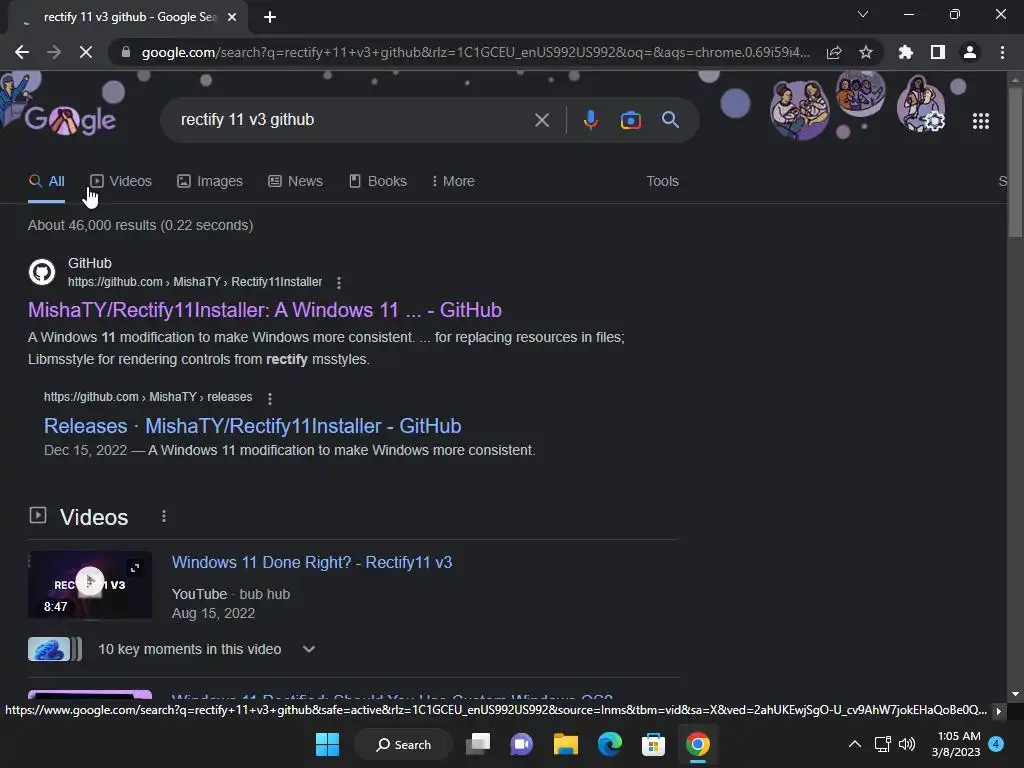
Task: Stop loading the page
Action: [86, 52]
